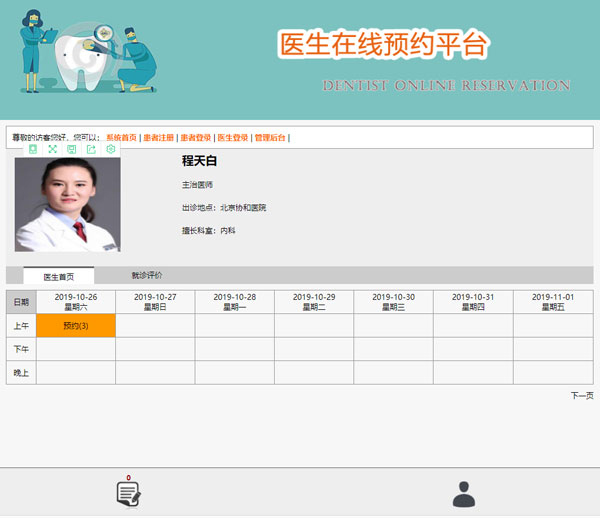Image resolution: width=600 pixels, height=518 pixels.
Task: Click the share export icon above photo
Action: pos(91,149)
